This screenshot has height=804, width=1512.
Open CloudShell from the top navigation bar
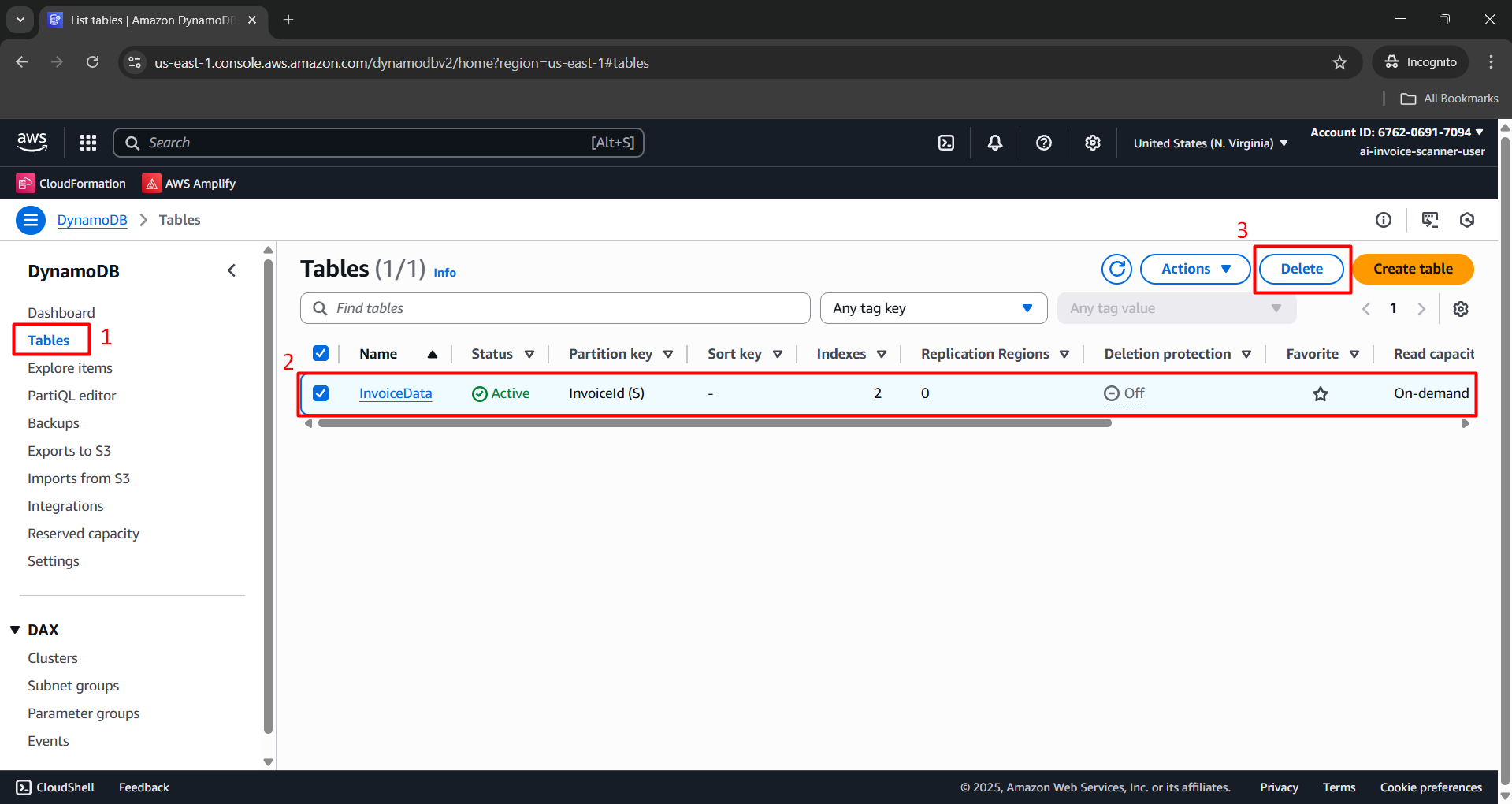[x=54, y=787]
